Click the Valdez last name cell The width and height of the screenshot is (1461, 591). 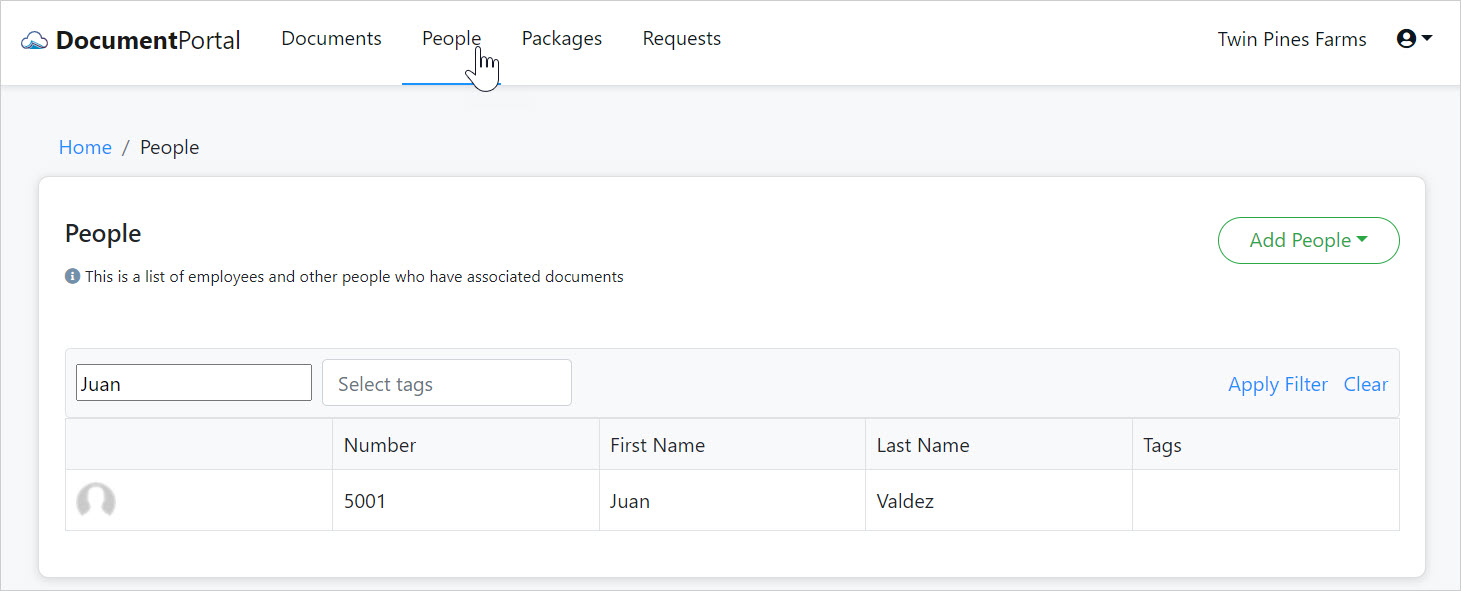click(905, 502)
